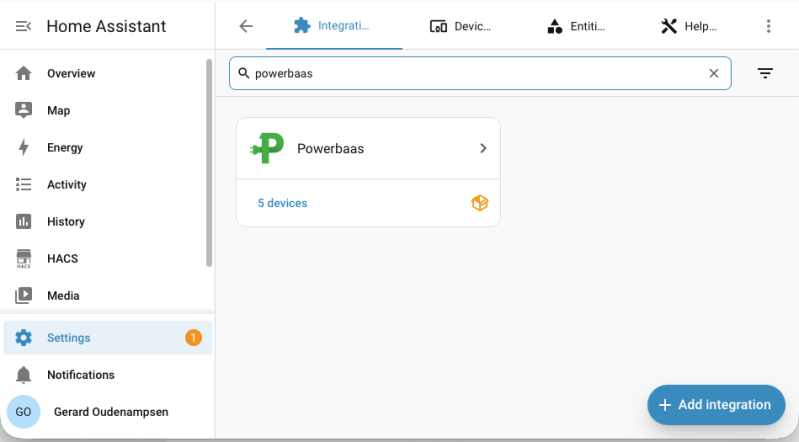
Task: Click the sidebar vertical scrollbar
Action: click(x=209, y=163)
